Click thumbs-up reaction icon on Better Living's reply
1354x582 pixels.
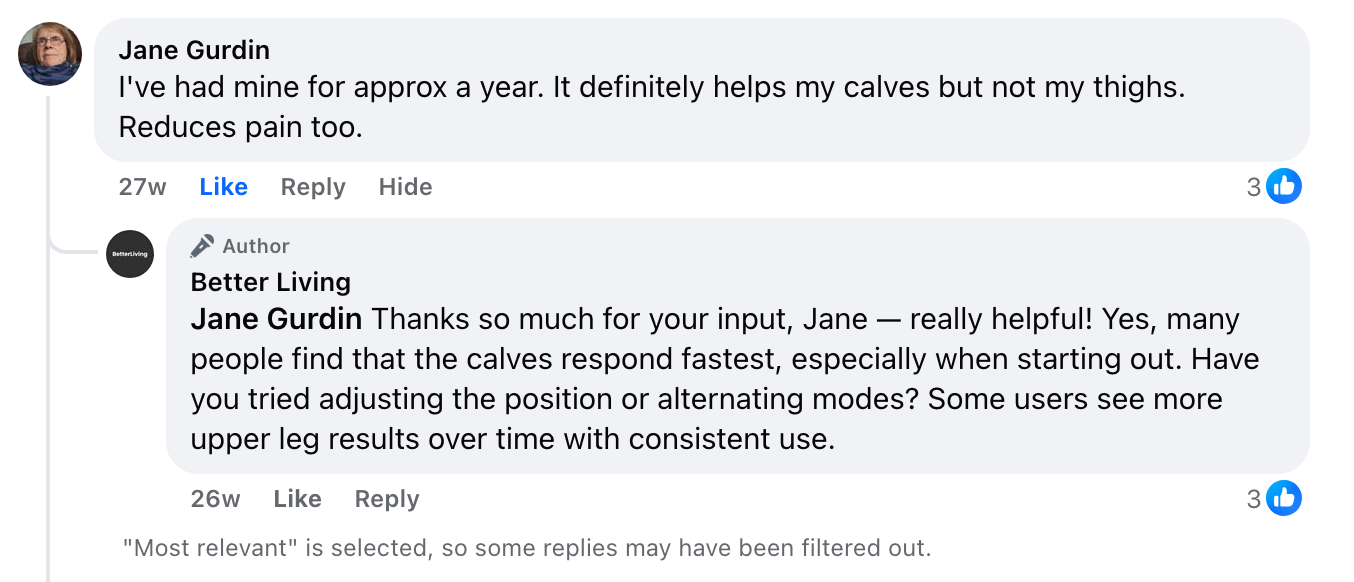click(x=1284, y=498)
